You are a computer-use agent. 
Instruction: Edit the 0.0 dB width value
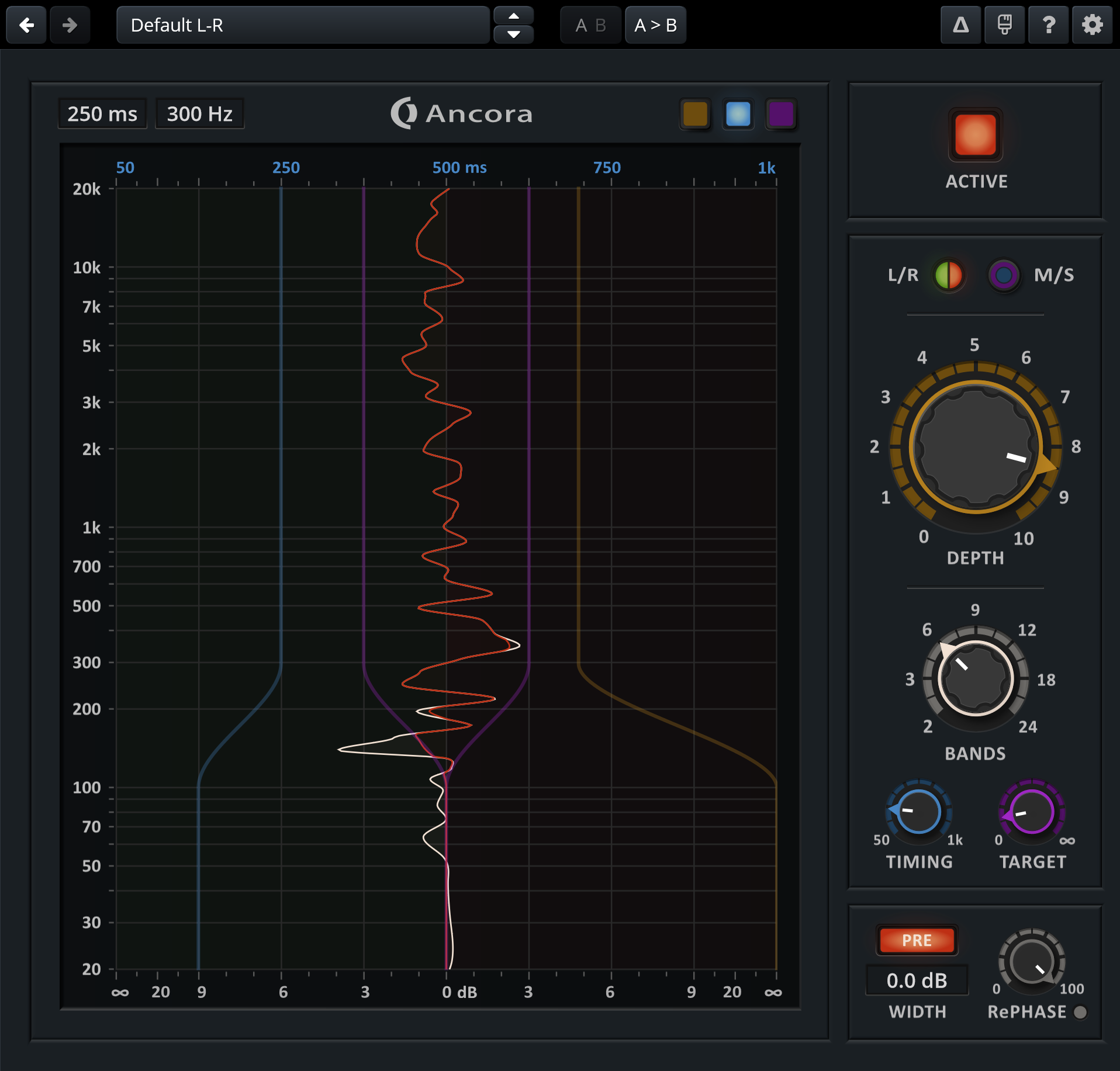917,980
